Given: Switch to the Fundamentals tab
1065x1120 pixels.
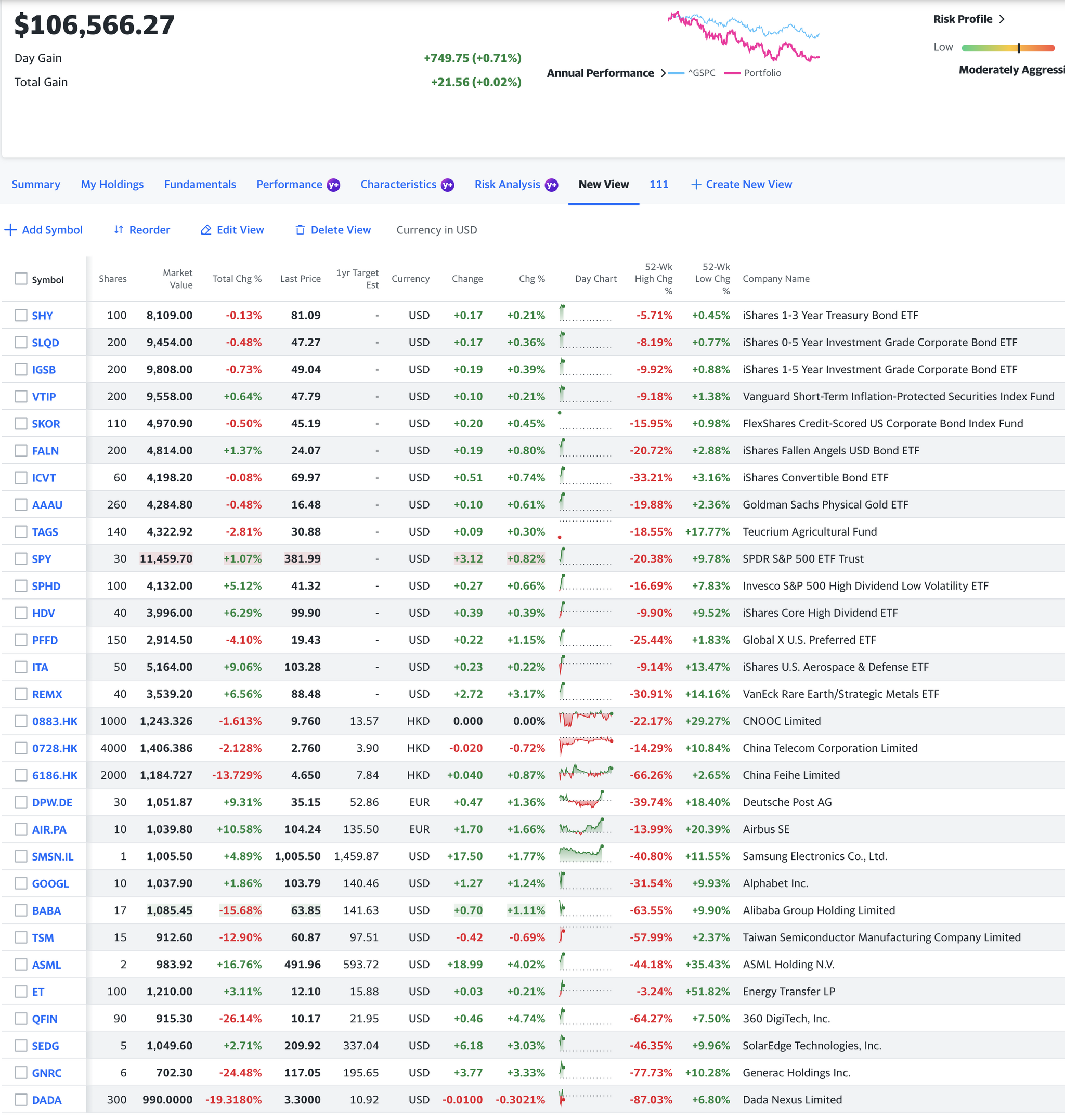Looking at the screenshot, I should (x=200, y=185).
